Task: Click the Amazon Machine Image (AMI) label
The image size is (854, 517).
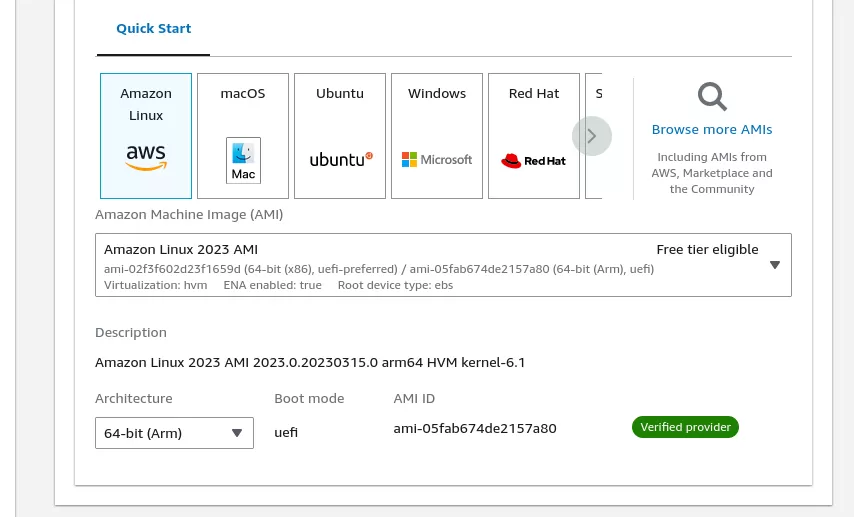Action: (189, 215)
